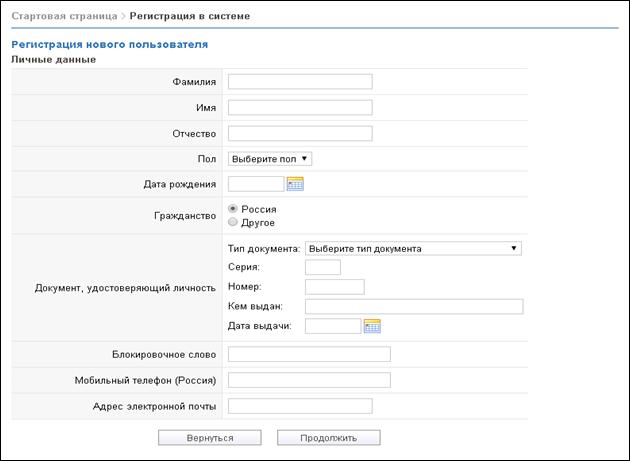Screen dimensions: 630x461
Task: Focus the Адрес электронной почты field
Action: pos(300,406)
